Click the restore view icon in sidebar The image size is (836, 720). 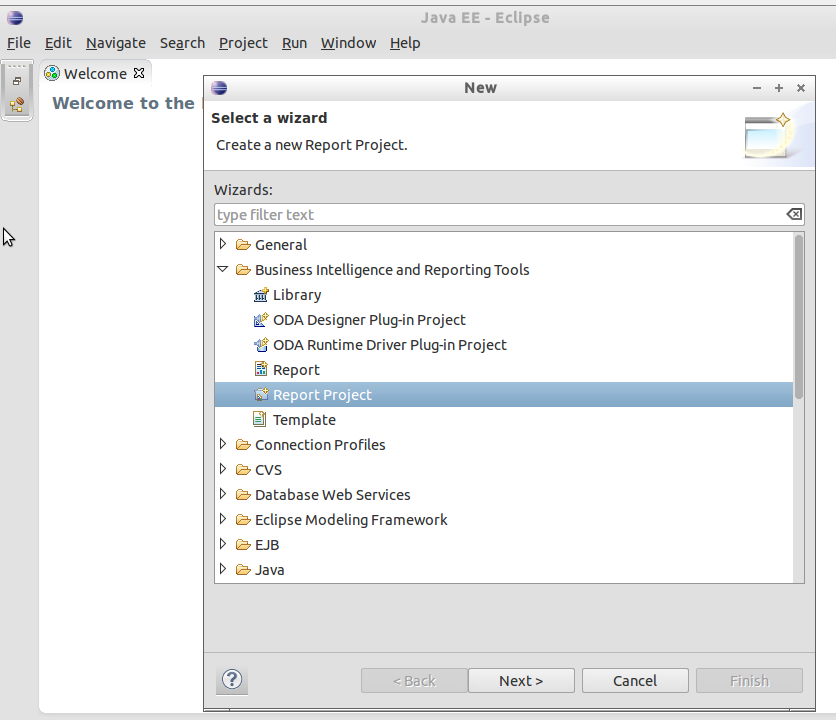(x=17, y=81)
